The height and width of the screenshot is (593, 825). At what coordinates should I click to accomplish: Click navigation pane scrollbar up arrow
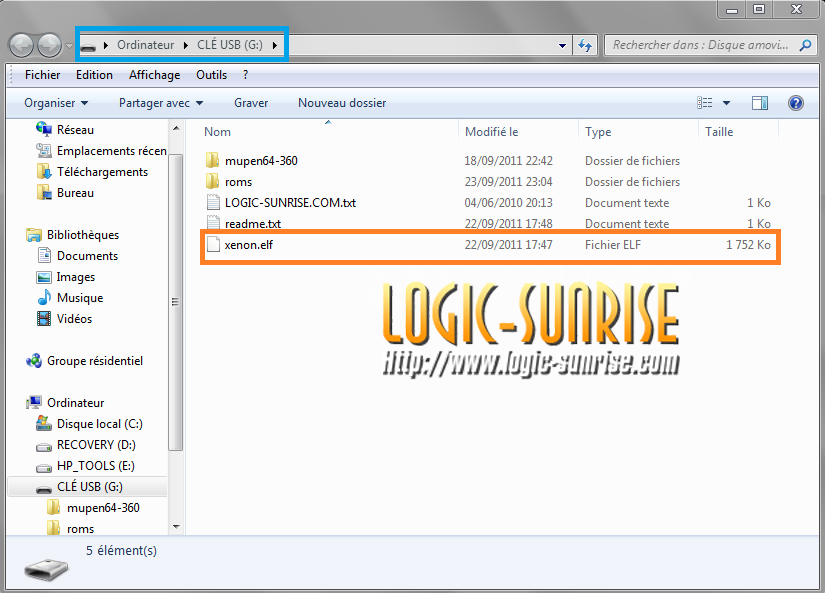tap(176, 128)
